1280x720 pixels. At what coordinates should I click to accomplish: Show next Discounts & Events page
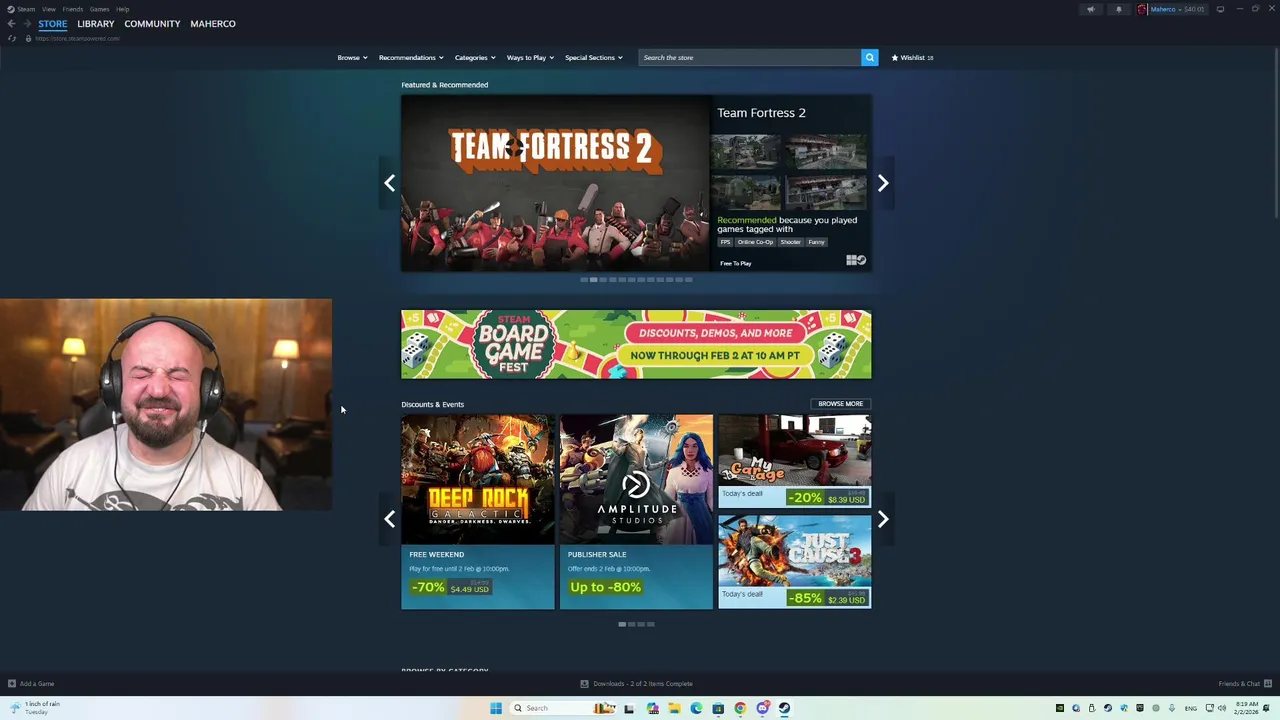click(x=883, y=519)
